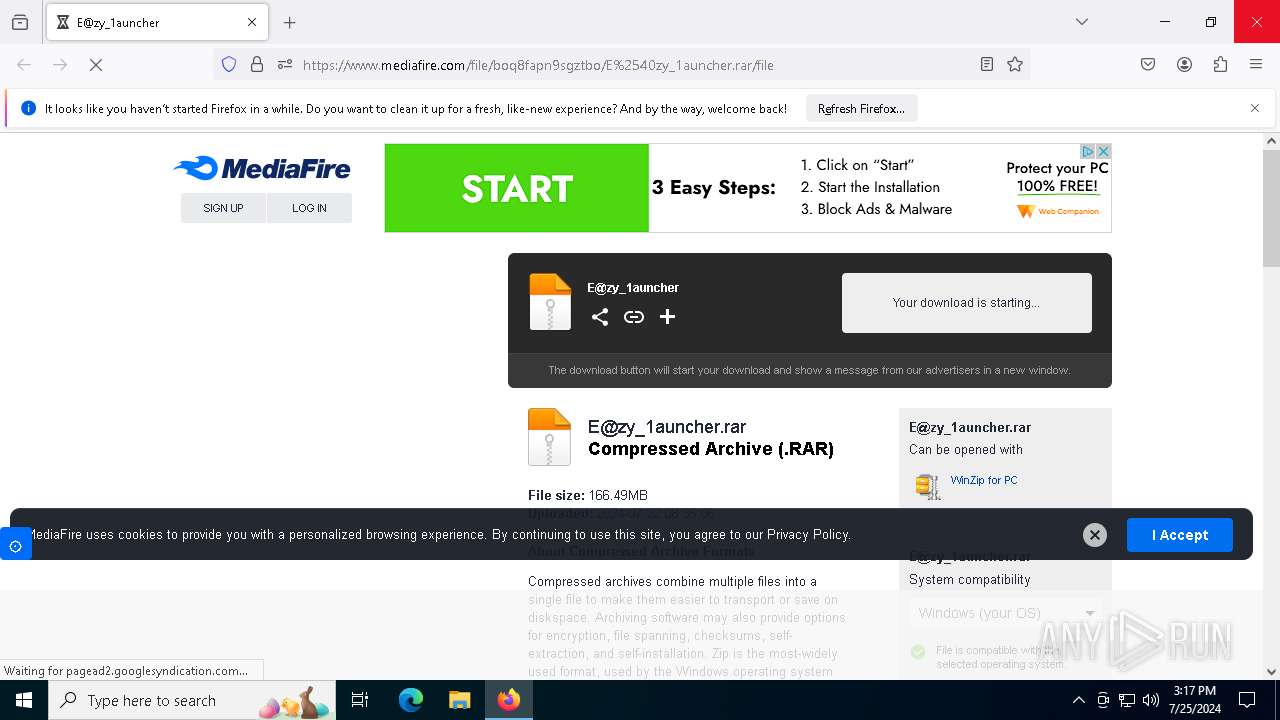Image resolution: width=1280 pixels, height=720 pixels.
Task: Click WinZip for PC link
Action: click(x=984, y=480)
